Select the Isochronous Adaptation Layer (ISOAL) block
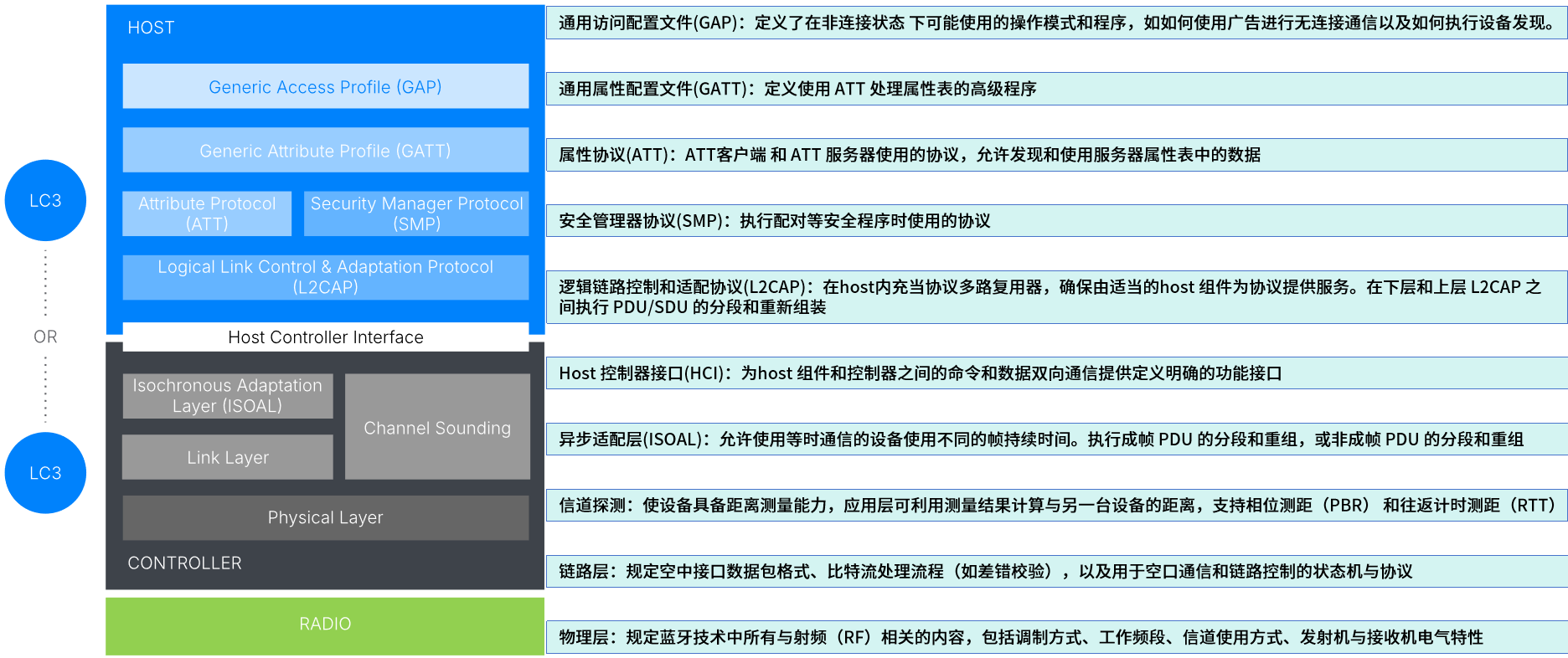The width and height of the screenshot is (1568, 658). coord(228,396)
